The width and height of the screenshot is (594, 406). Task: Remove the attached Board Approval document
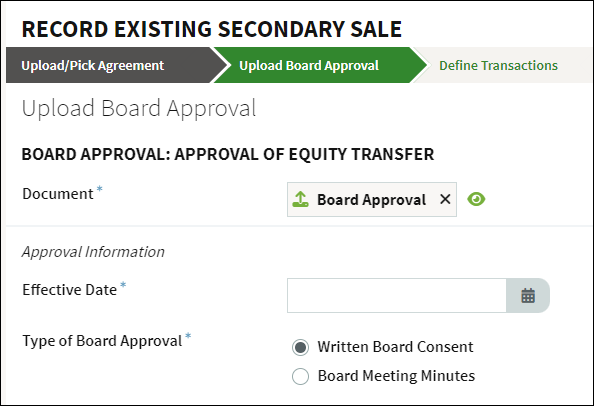445,199
